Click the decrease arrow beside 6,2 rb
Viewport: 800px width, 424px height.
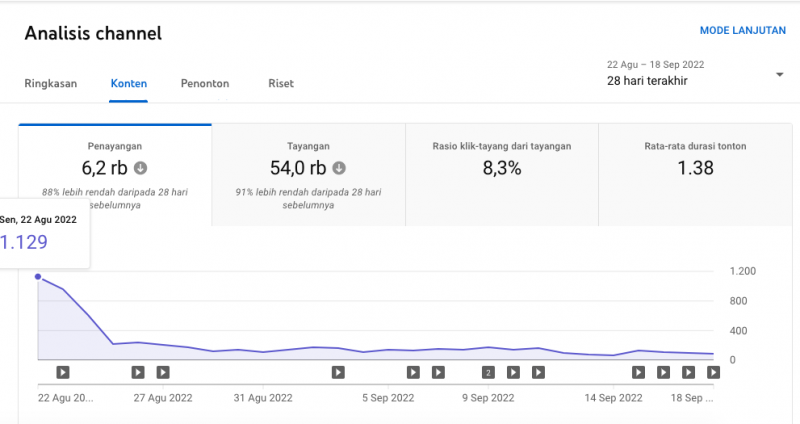click(141, 168)
